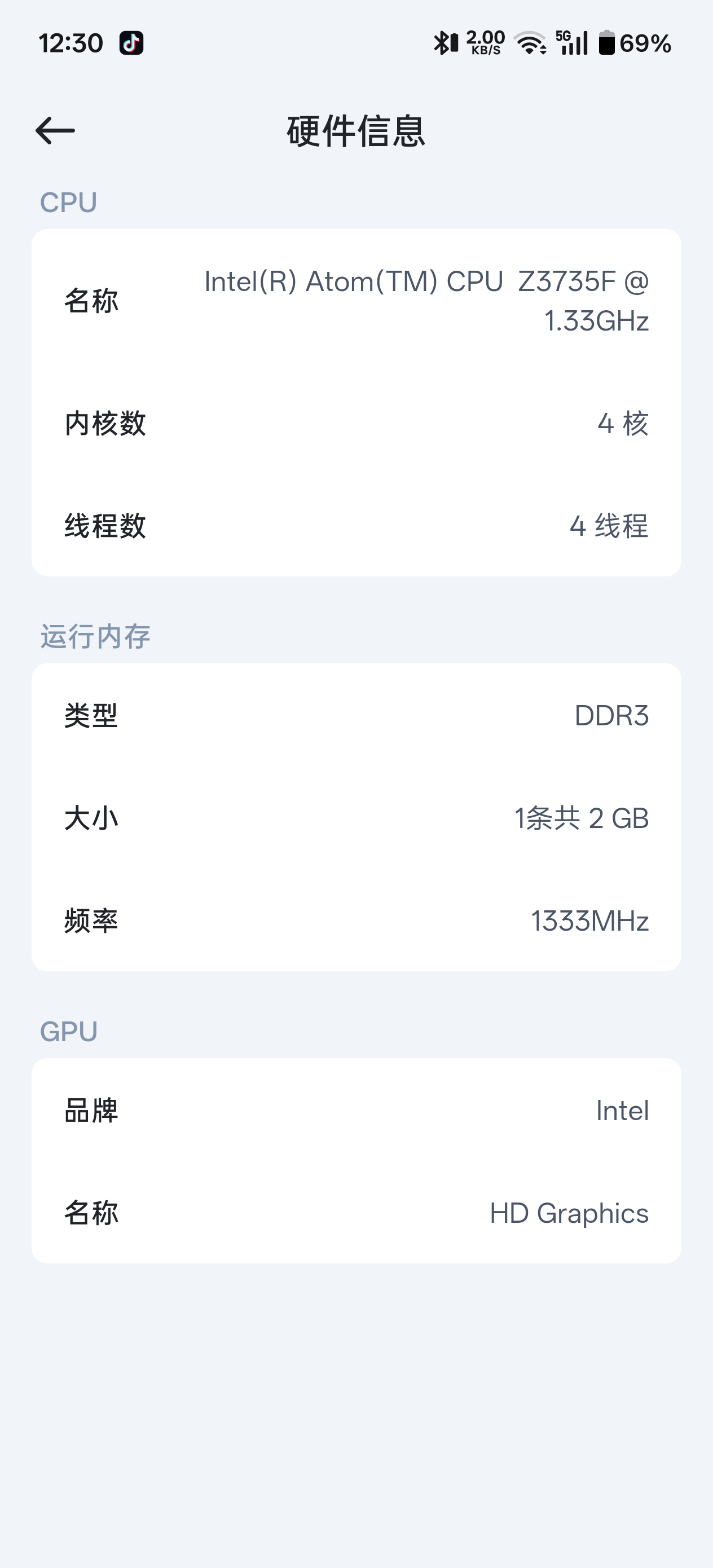Select the 内核数 row
The width and height of the screenshot is (713, 1568).
[356, 424]
